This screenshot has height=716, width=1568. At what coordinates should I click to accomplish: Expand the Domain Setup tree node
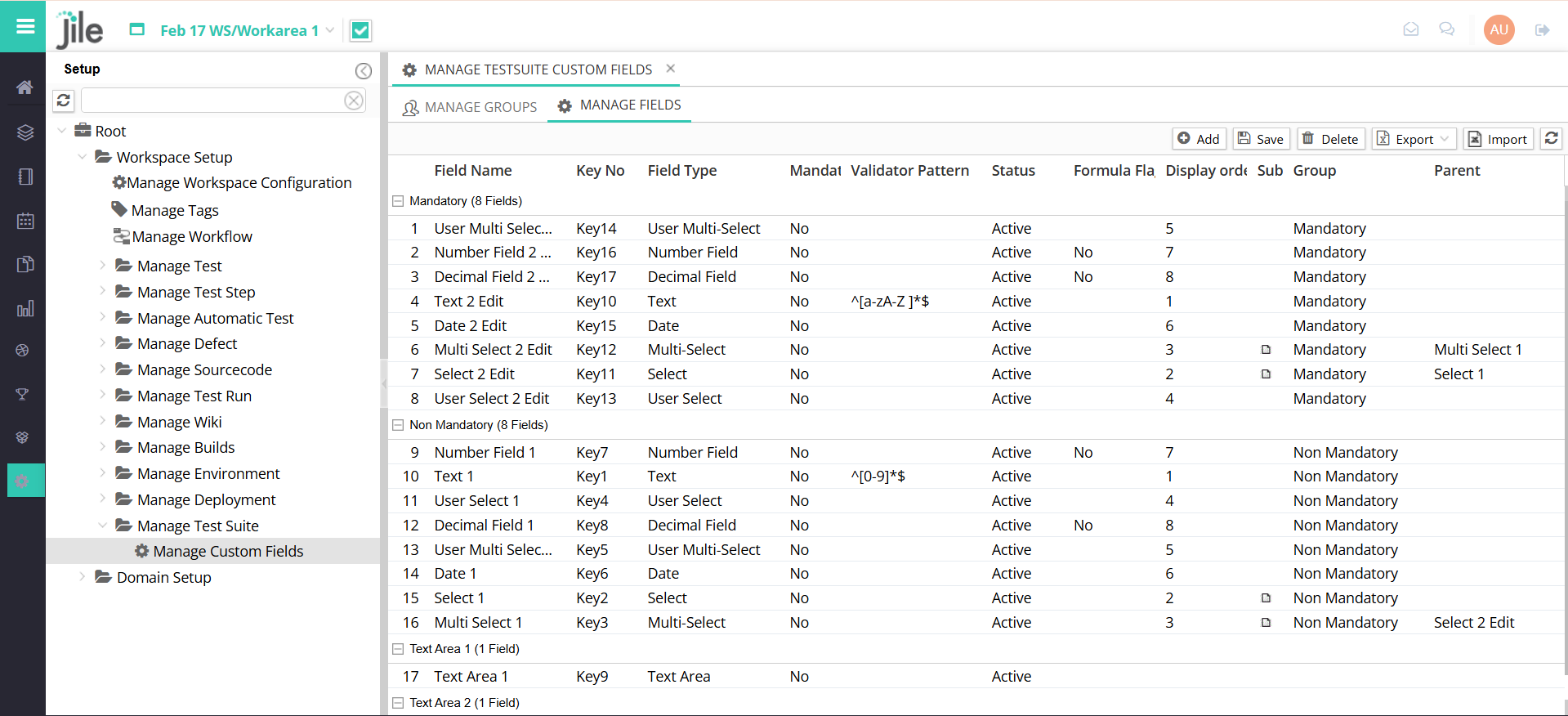[x=83, y=577]
